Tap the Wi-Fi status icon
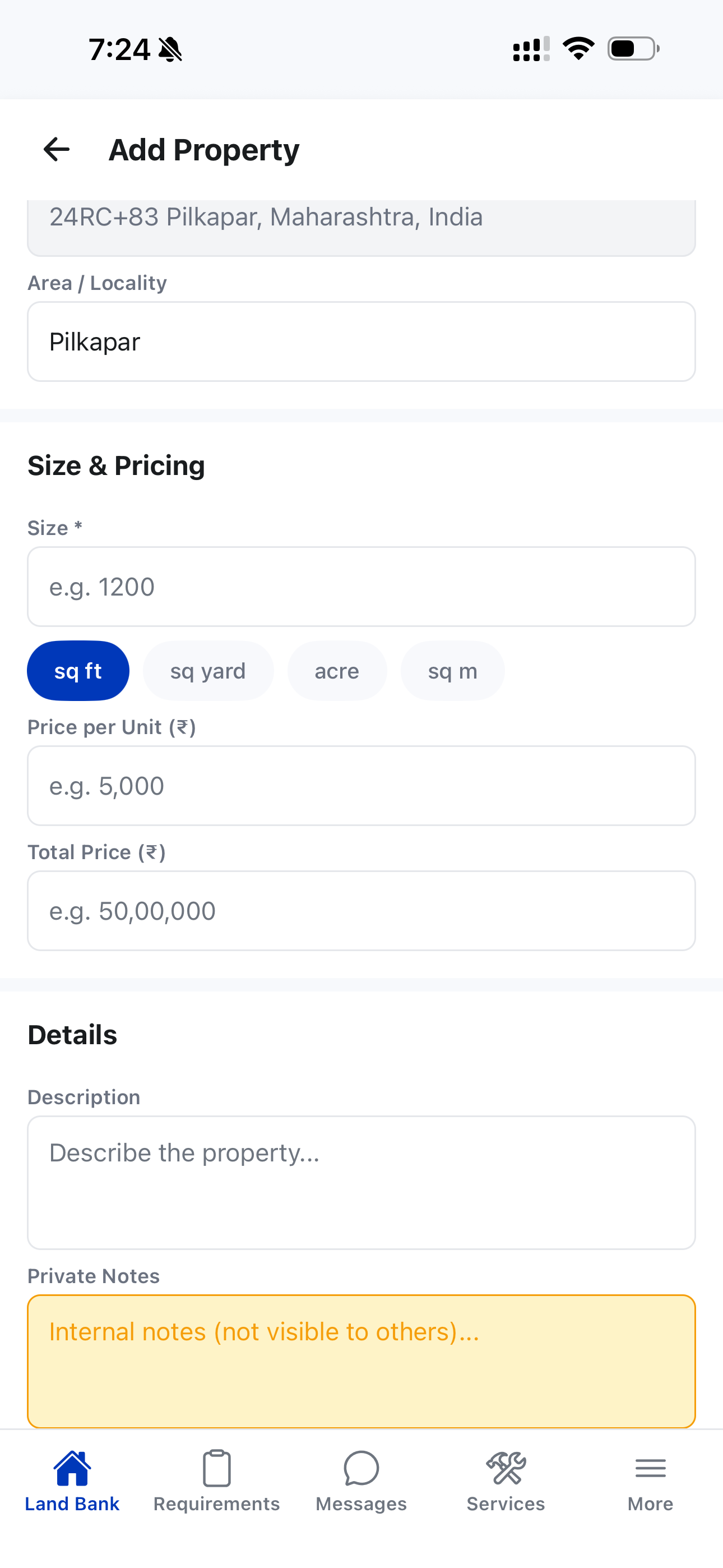Screen dimensions: 723x1568 pyautogui.click(x=578, y=49)
